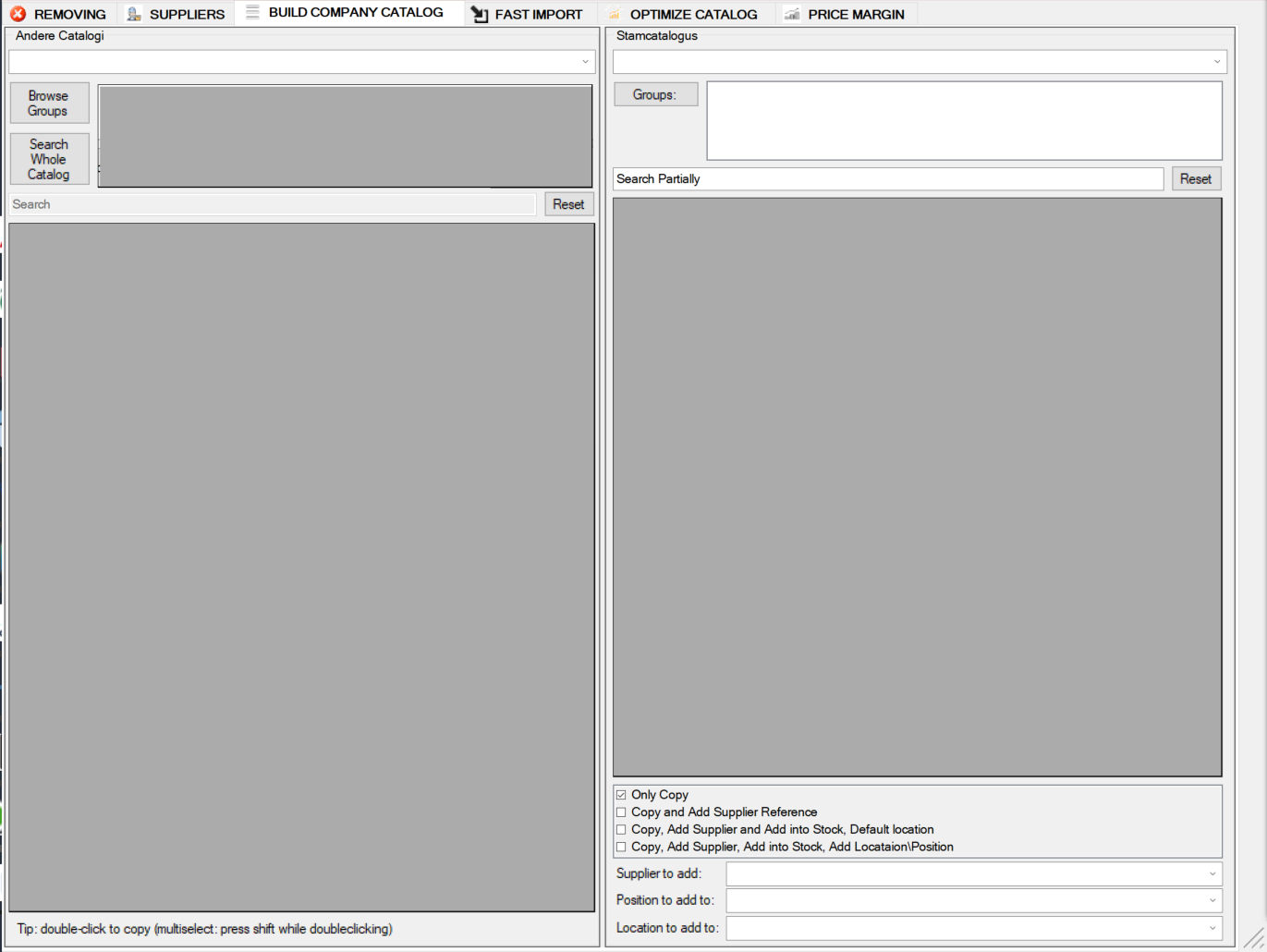This screenshot has width=1267, height=952.
Task: Go to the FAST IMPORT tab
Action: 530,14
